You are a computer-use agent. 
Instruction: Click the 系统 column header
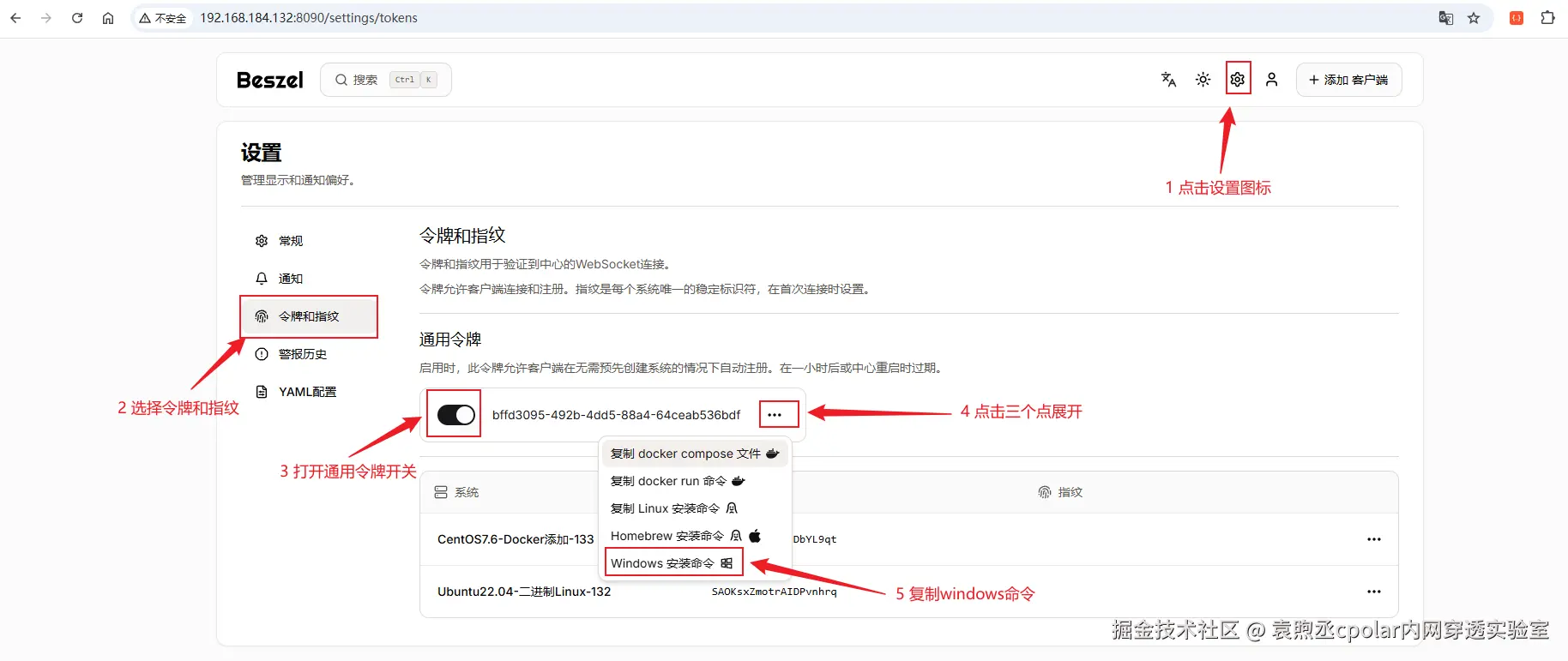point(456,492)
